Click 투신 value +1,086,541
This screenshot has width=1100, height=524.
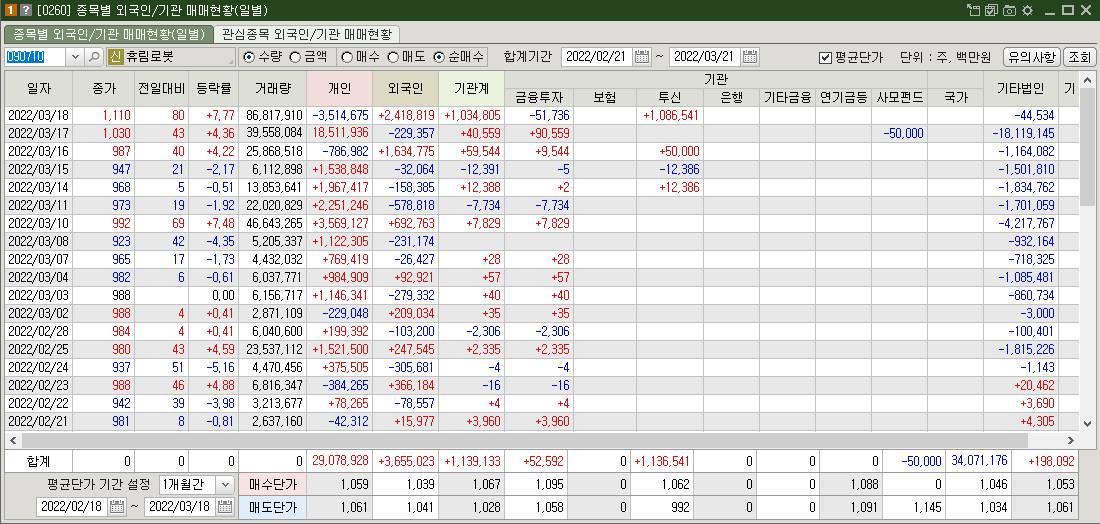(670, 115)
